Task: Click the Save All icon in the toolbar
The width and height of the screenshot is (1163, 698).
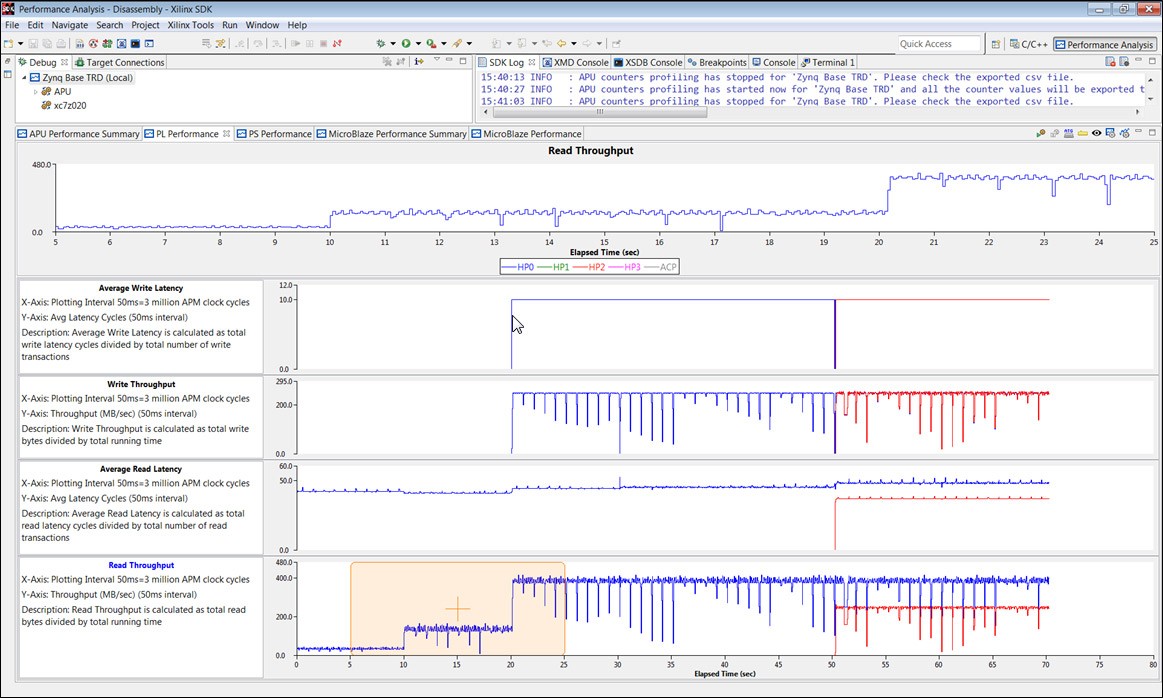Action: (47, 44)
